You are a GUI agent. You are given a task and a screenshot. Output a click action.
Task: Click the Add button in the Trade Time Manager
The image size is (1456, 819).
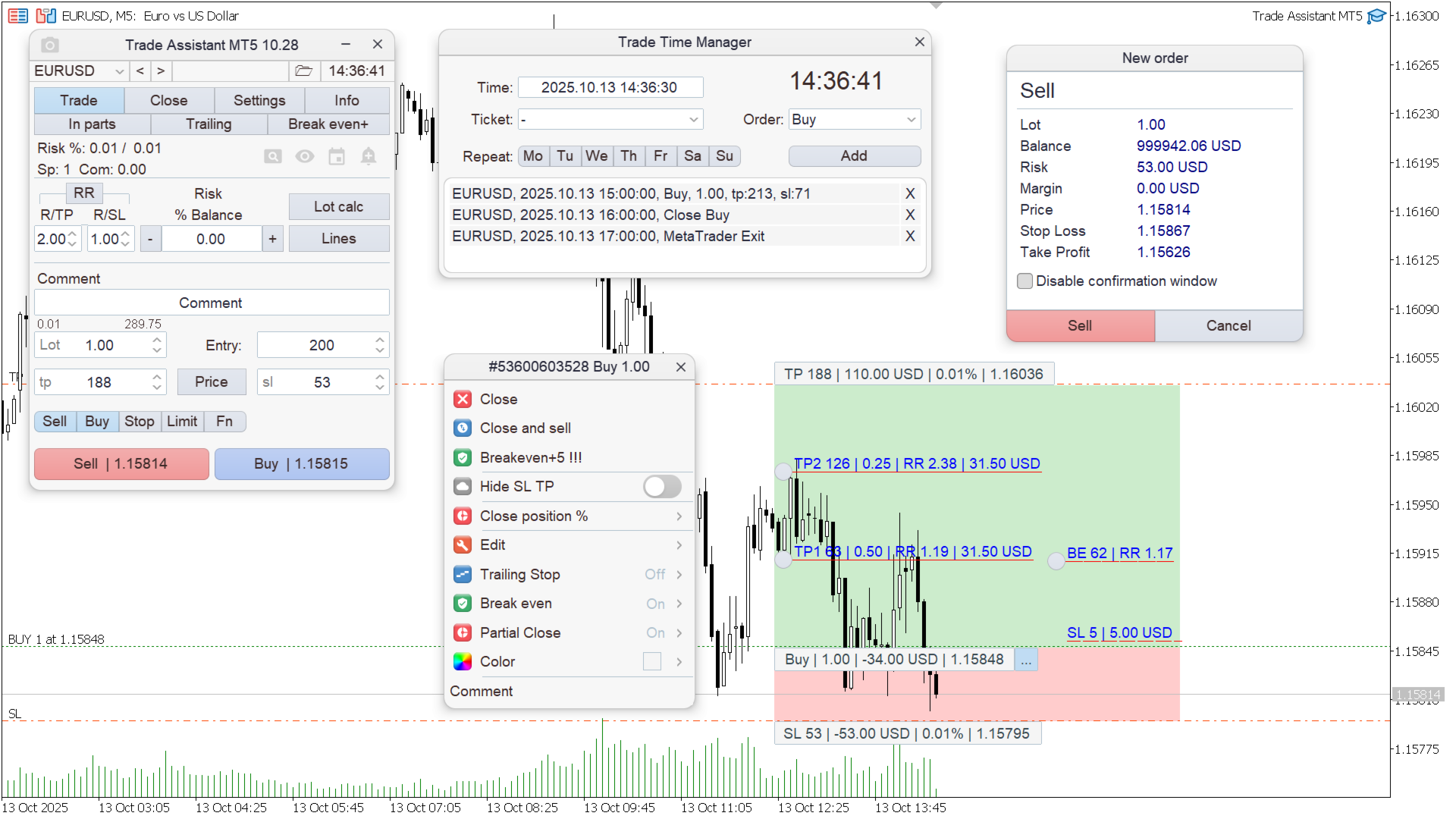tap(854, 155)
